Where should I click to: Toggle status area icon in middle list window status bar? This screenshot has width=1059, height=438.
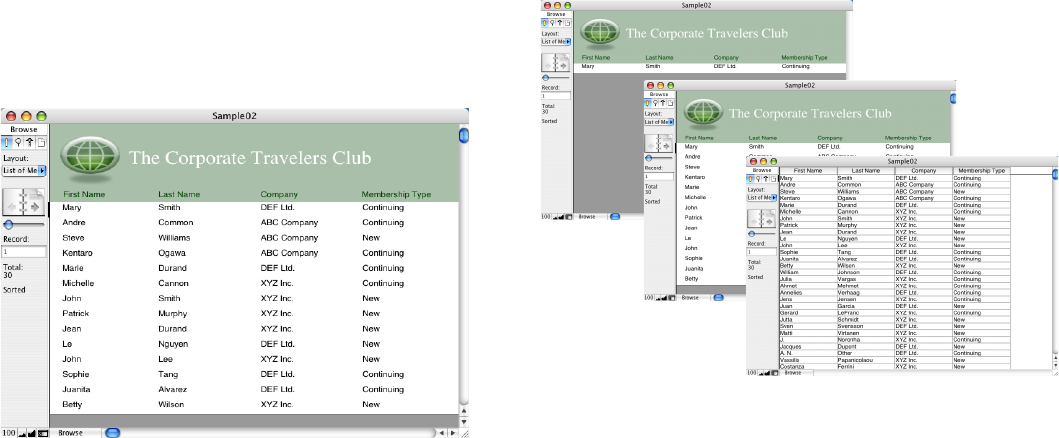pos(672,297)
